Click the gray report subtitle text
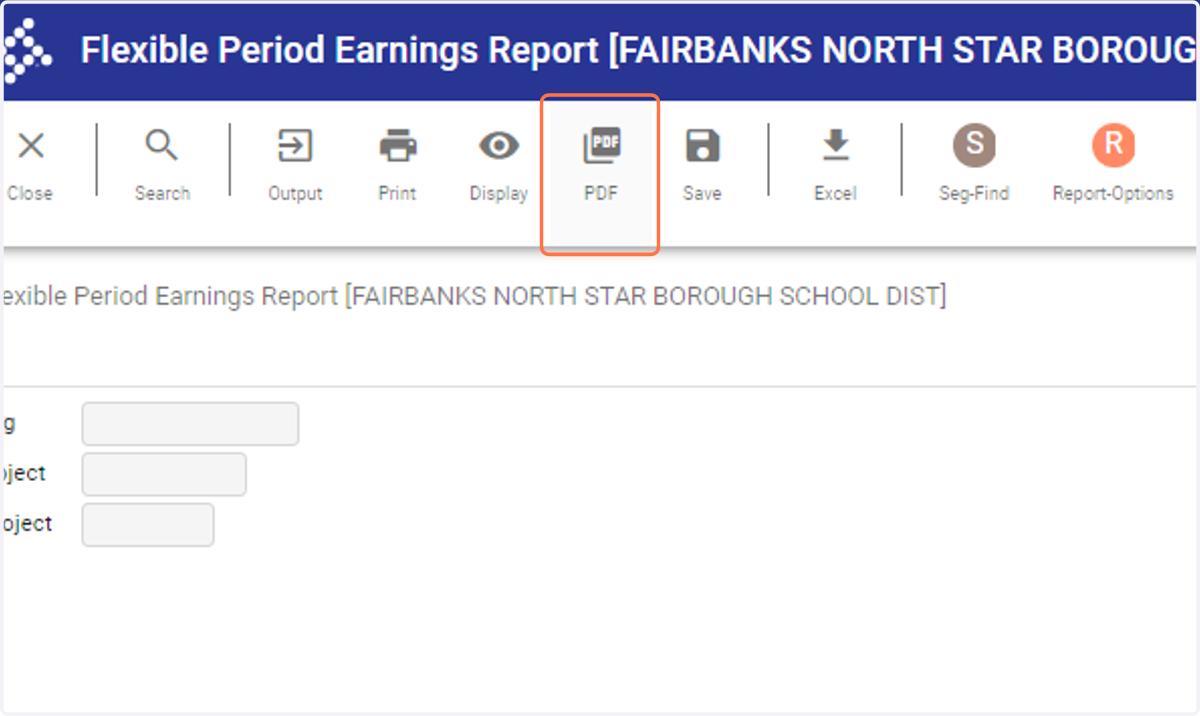The image size is (1200, 716). tap(473, 296)
